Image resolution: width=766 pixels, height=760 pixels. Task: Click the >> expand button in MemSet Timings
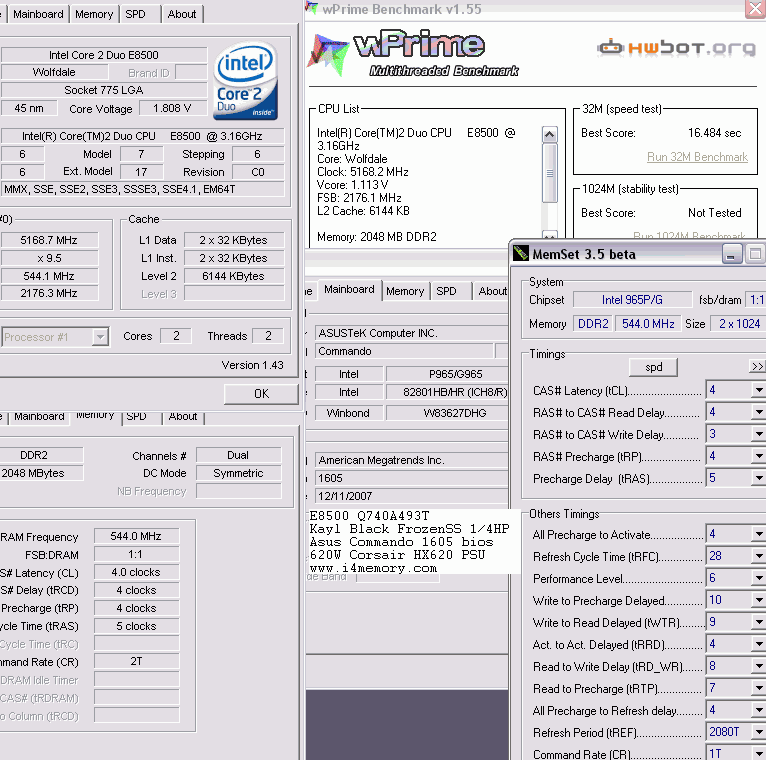(757, 366)
